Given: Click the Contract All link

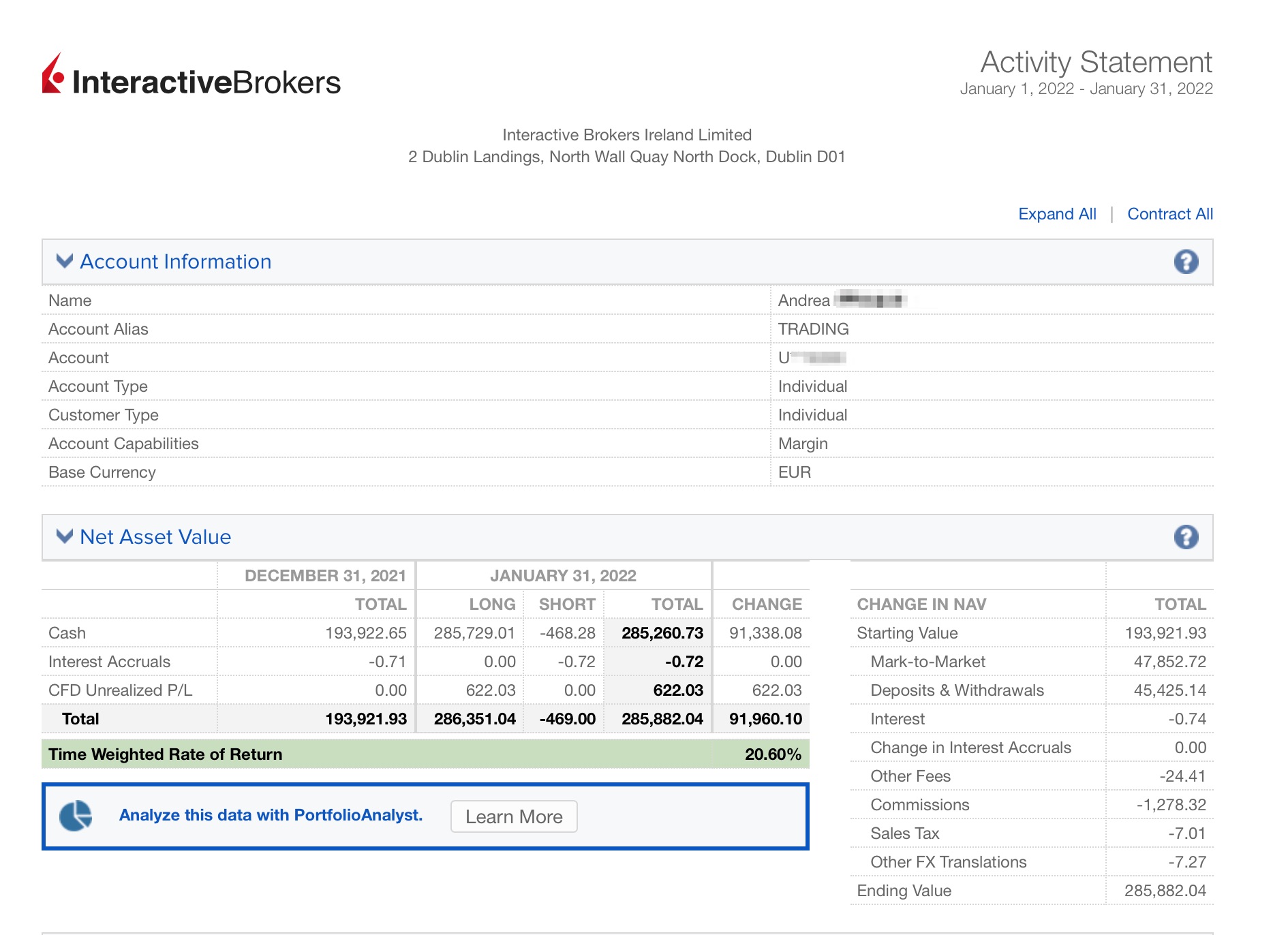Looking at the screenshot, I should coord(1169,214).
